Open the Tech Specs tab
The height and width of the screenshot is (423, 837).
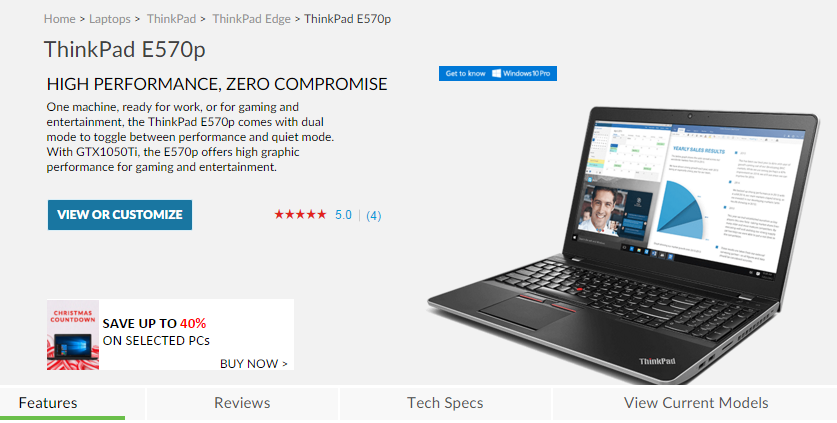coord(445,403)
